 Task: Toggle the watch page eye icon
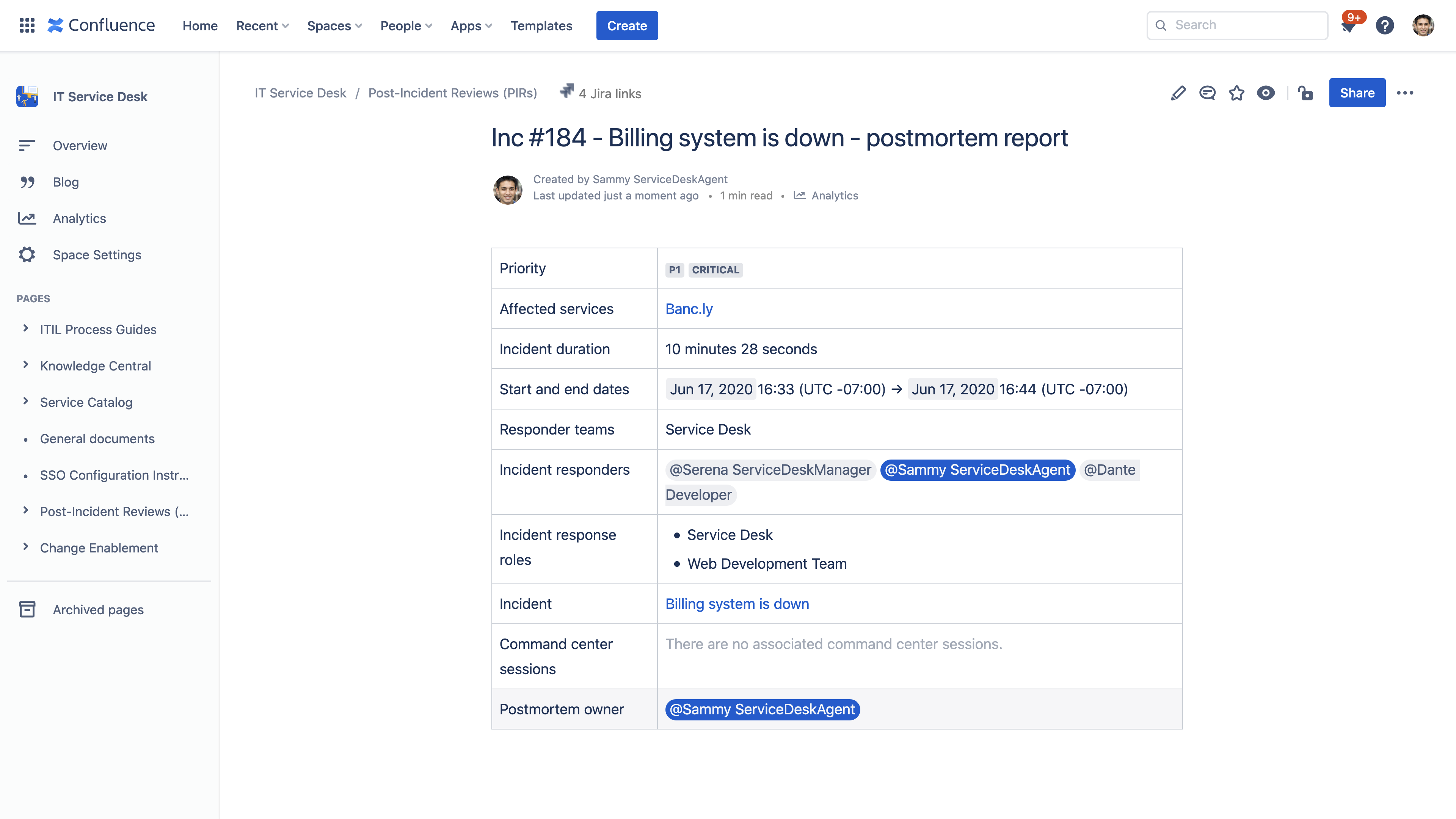pyautogui.click(x=1266, y=93)
